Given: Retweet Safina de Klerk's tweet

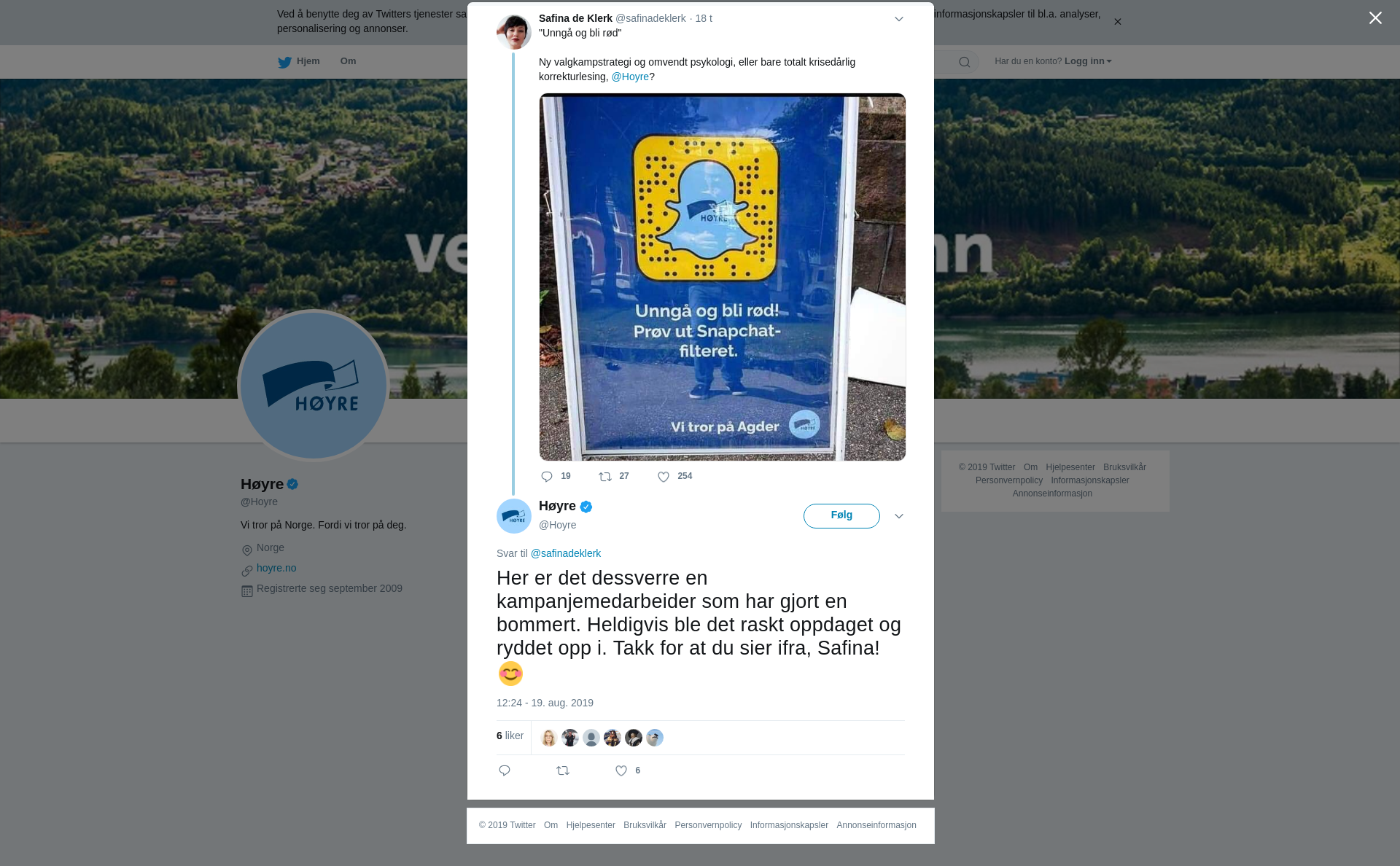Looking at the screenshot, I should click(x=605, y=477).
